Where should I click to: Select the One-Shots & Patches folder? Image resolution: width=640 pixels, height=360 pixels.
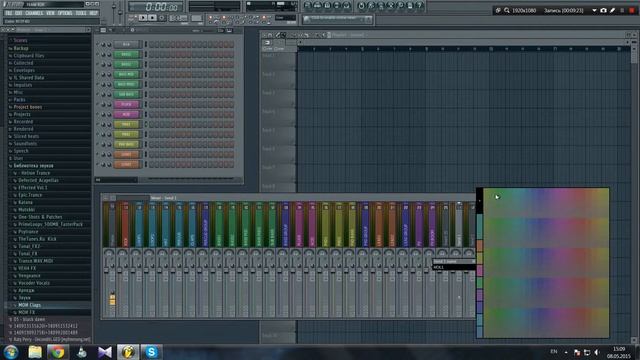coord(40,217)
